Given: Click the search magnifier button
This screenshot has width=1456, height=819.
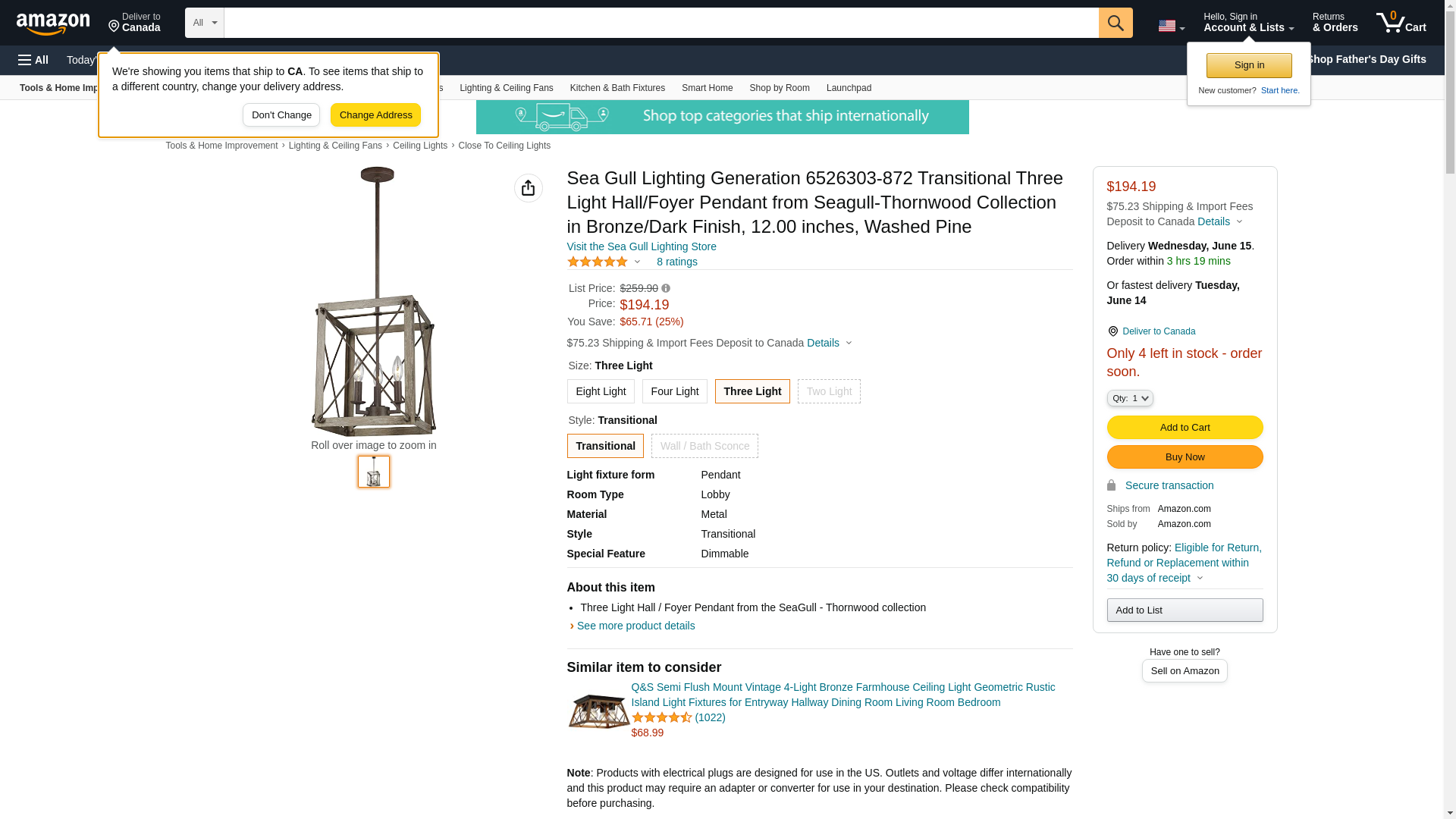Looking at the screenshot, I should [x=1115, y=23].
